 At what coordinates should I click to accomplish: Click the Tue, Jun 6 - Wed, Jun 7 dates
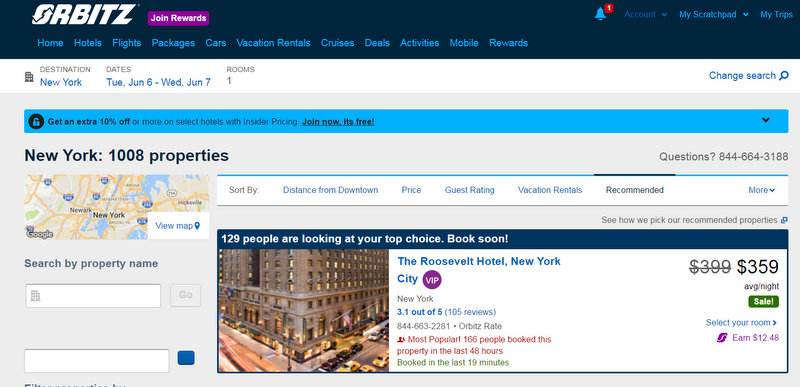158,82
